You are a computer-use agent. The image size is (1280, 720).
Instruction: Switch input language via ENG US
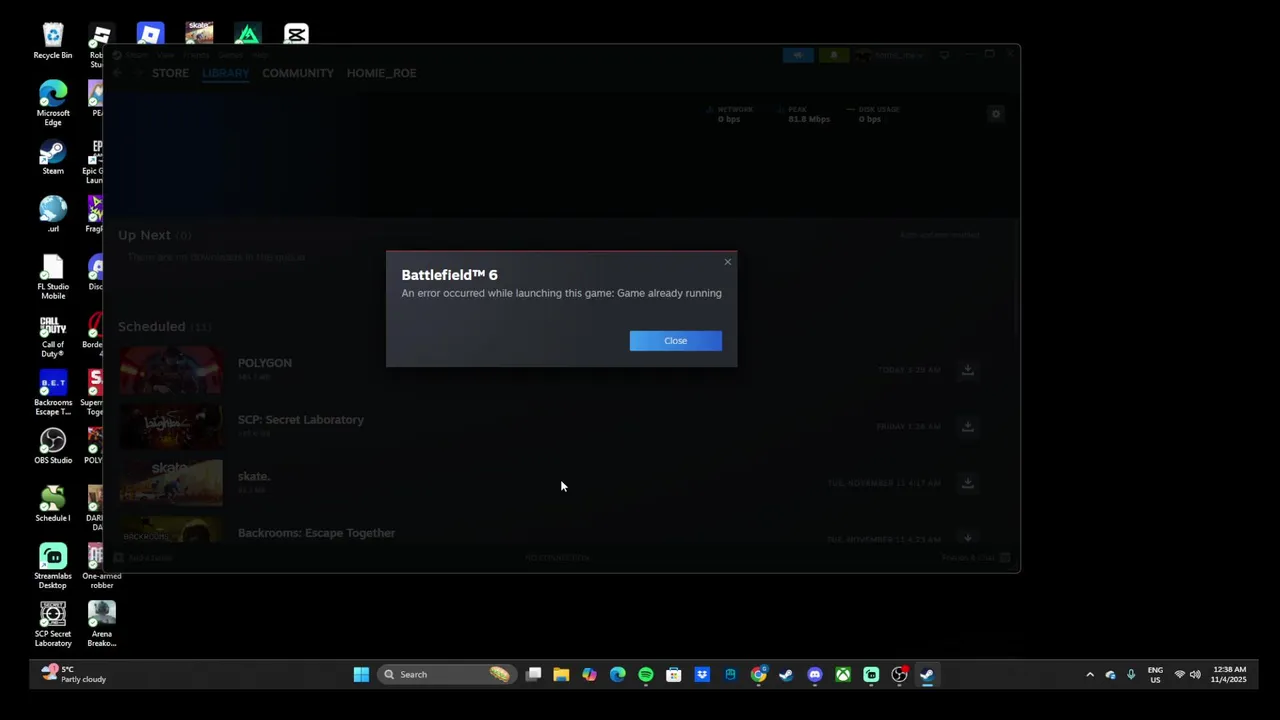(x=1155, y=675)
